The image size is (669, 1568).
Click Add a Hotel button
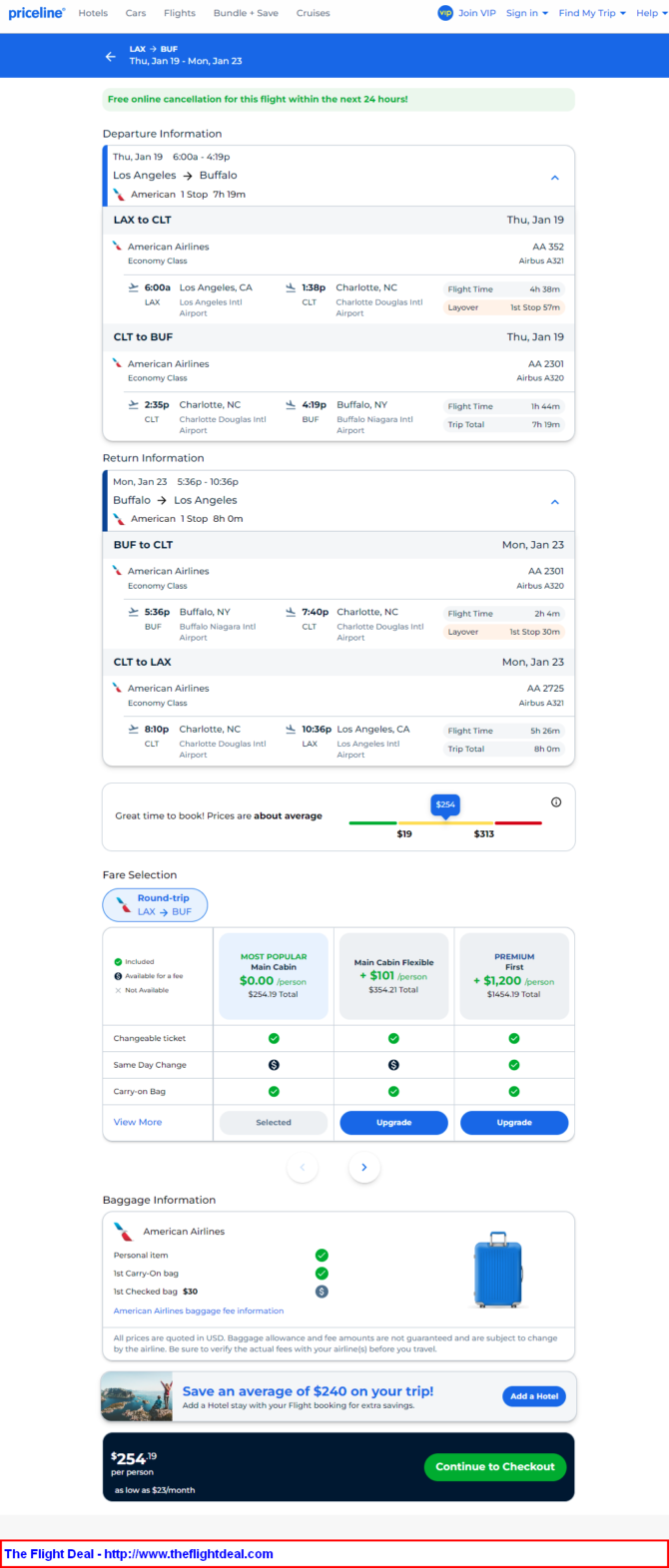tap(534, 1396)
